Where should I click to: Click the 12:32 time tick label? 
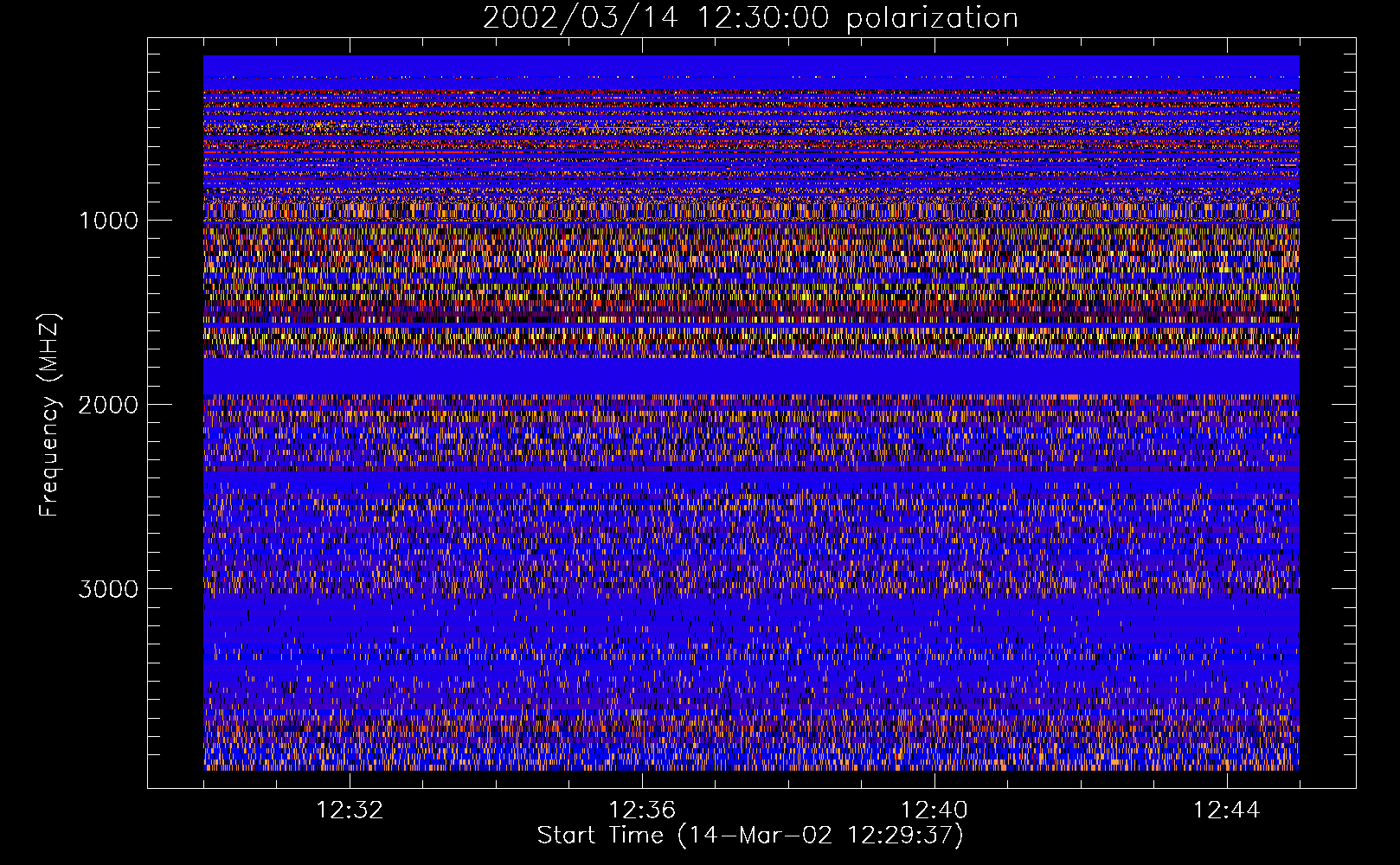coord(350,811)
